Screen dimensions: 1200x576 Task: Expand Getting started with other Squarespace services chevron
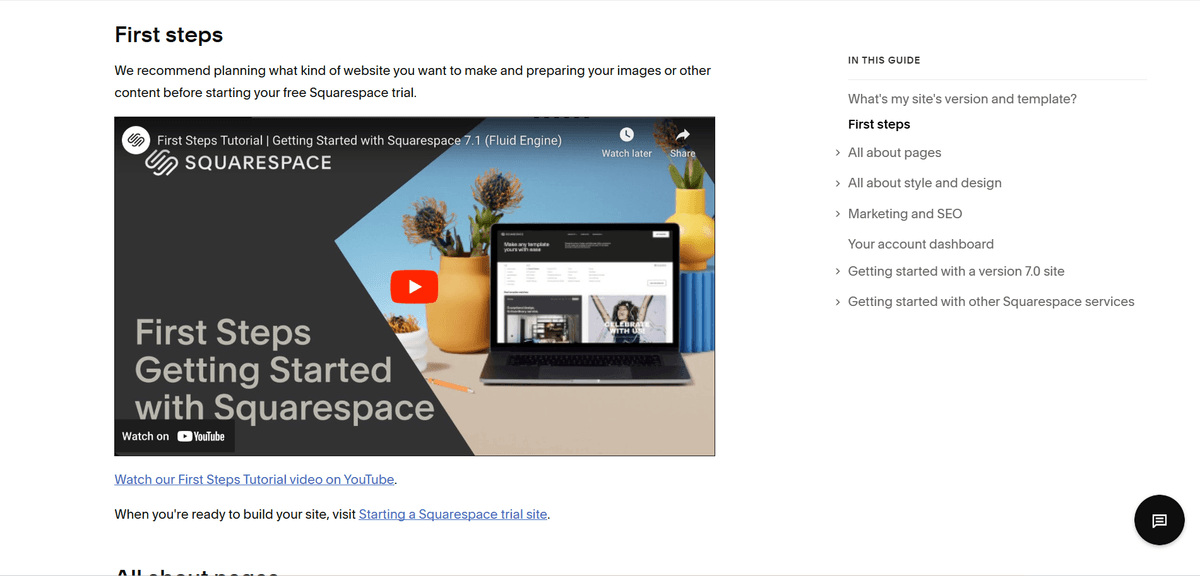tap(838, 302)
